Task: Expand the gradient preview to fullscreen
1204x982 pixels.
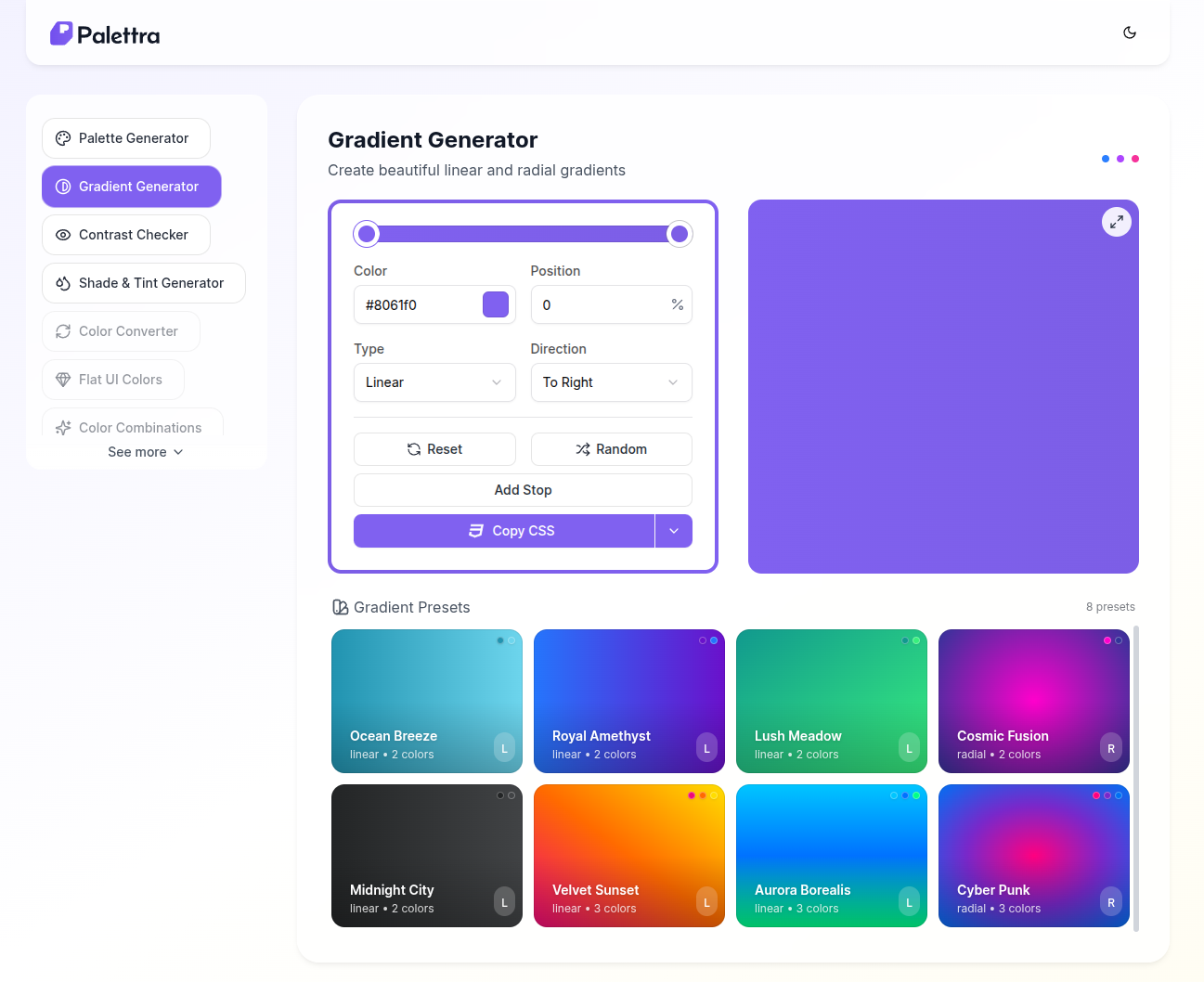Action: click(1116, 222)
